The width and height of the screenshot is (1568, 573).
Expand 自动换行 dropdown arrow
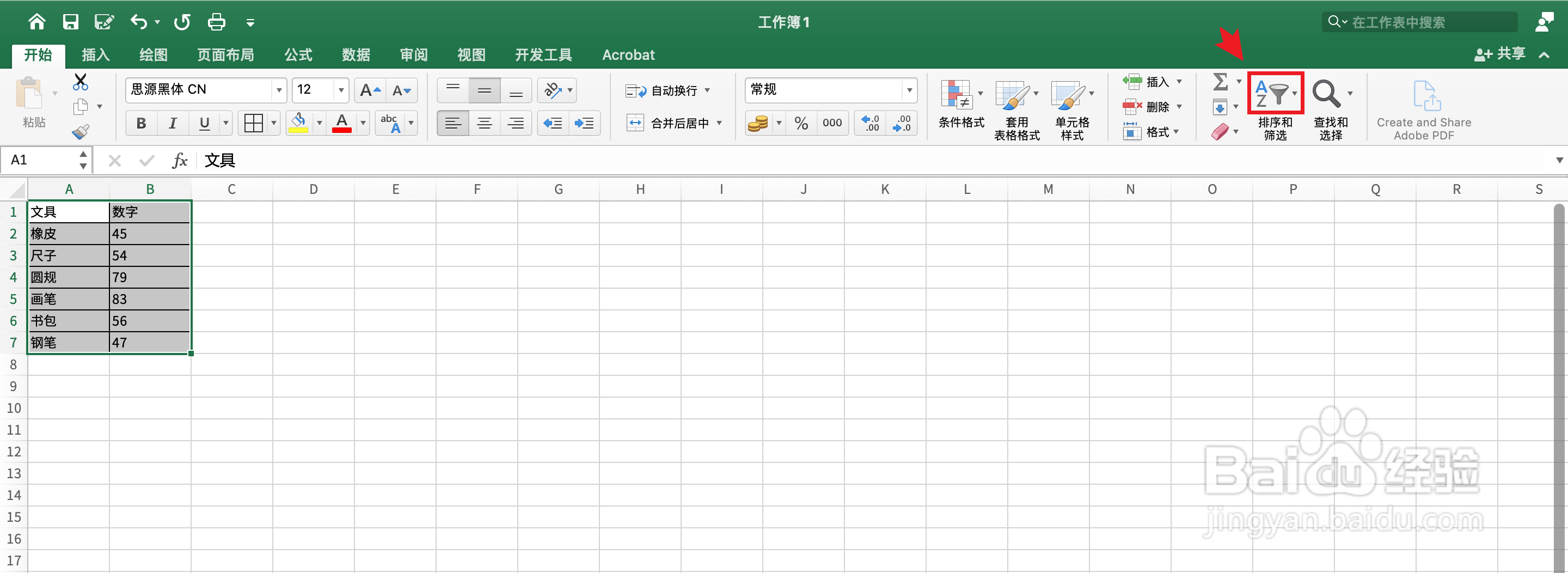pyautogui.click(x=707, y=90)
